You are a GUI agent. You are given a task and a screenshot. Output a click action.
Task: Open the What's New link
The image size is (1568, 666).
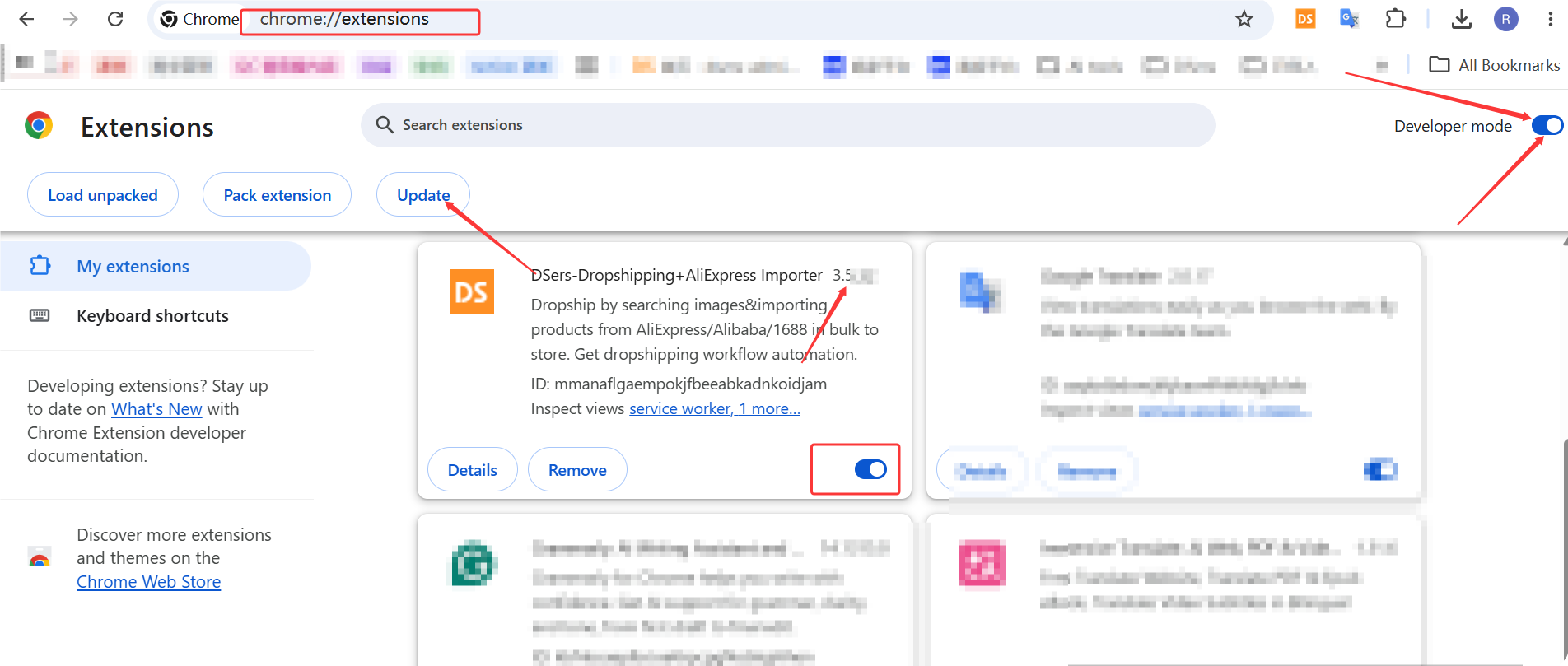[156, 409]
